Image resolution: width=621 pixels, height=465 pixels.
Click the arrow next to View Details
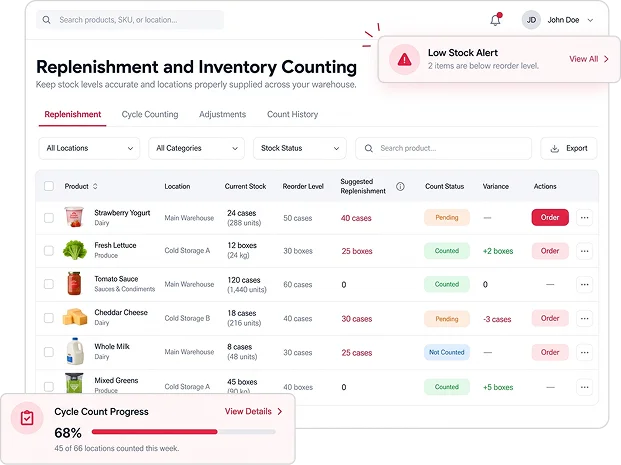280,412
